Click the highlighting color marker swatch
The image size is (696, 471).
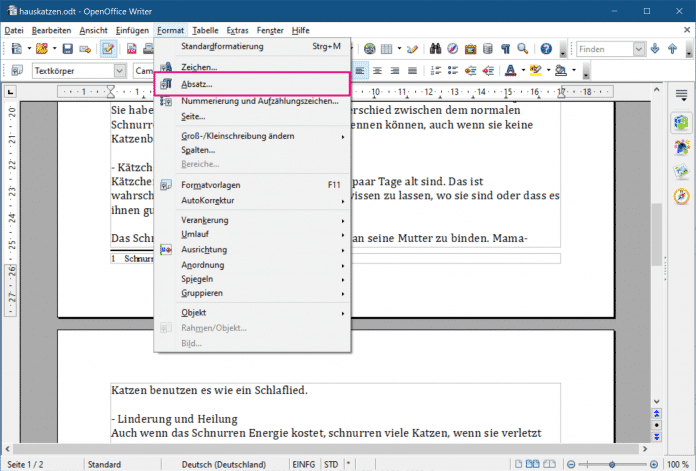[536, 71]
